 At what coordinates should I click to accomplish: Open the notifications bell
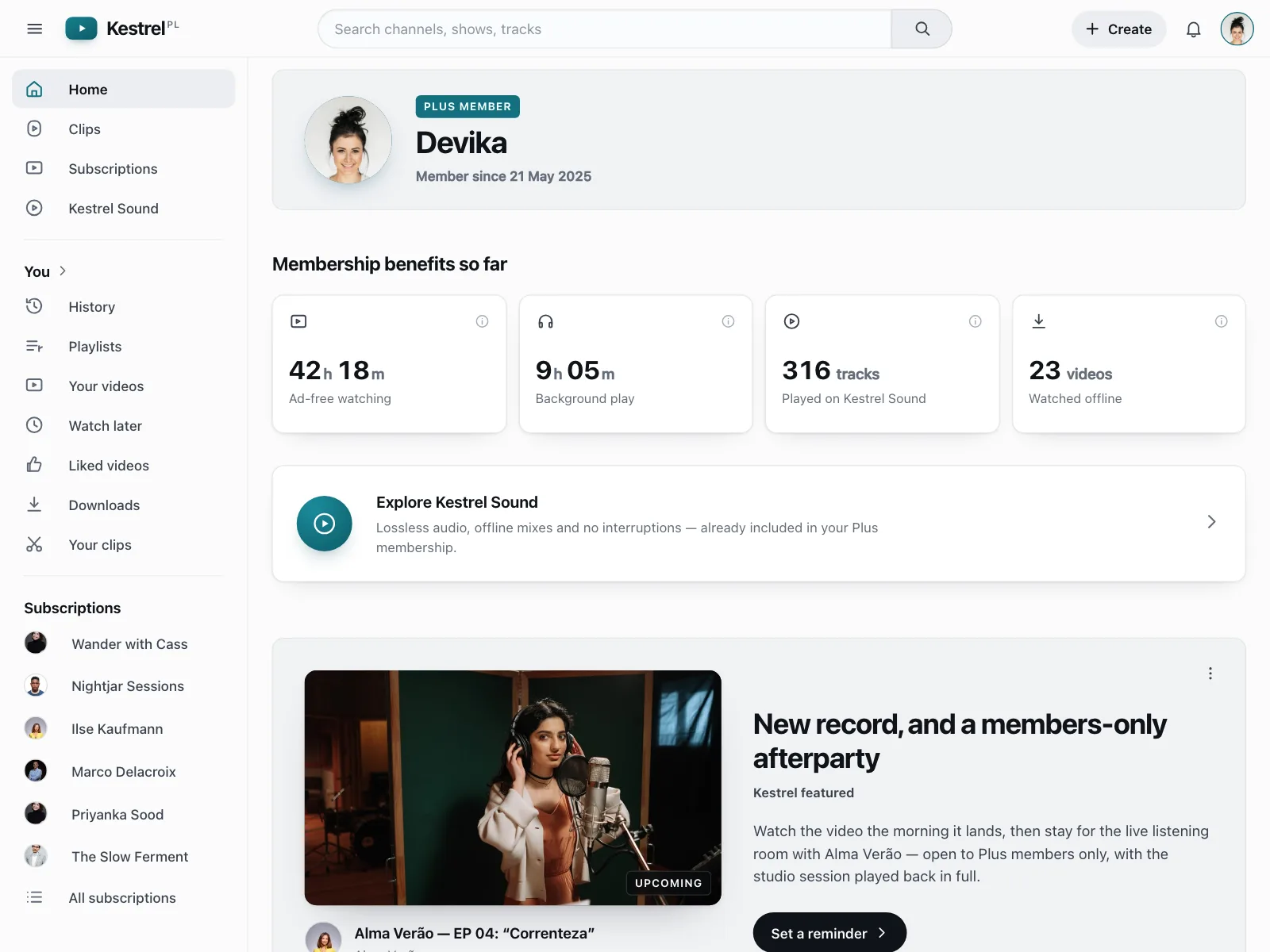(x=1193, y=29)
